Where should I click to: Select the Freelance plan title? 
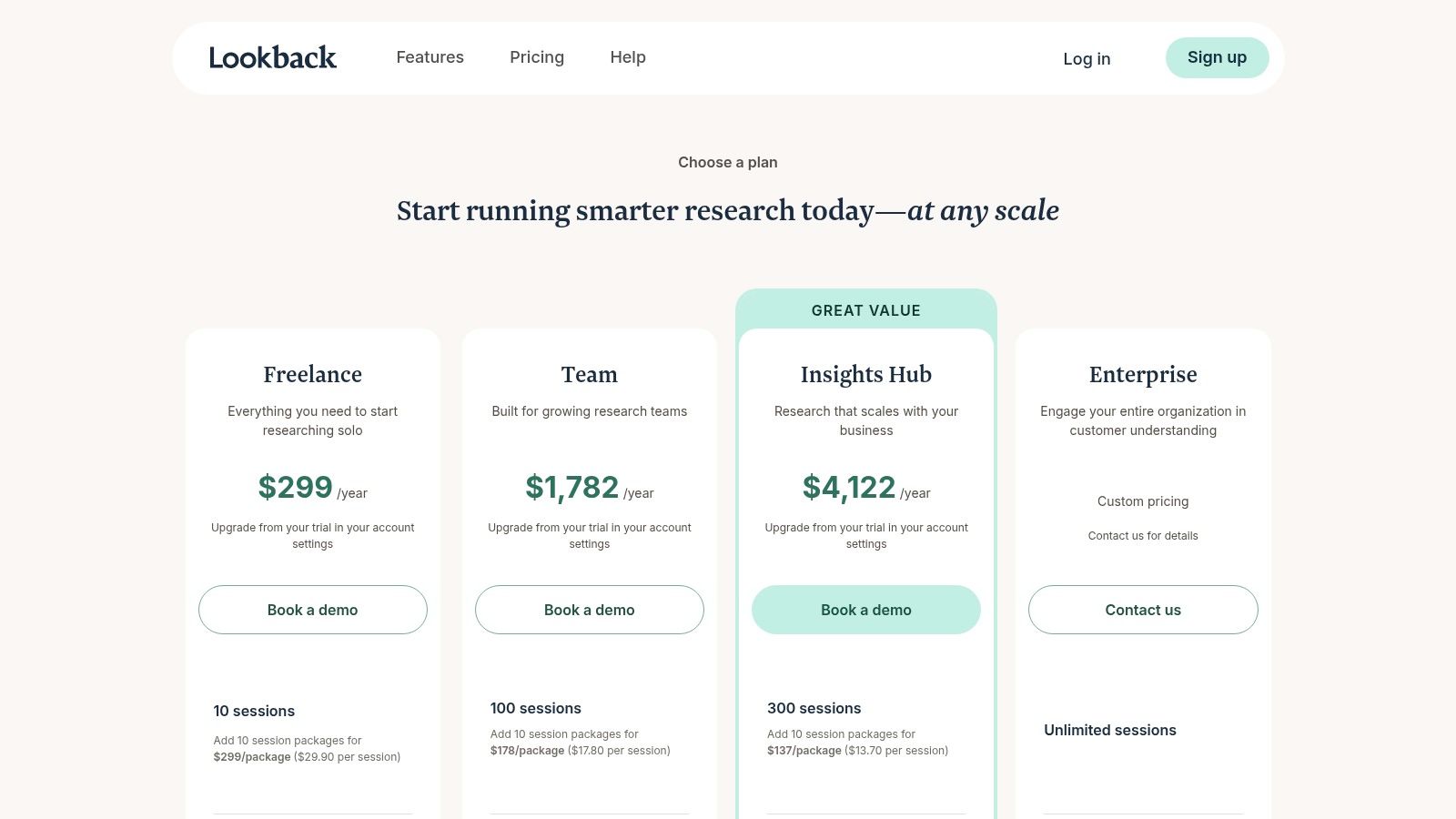313,374
